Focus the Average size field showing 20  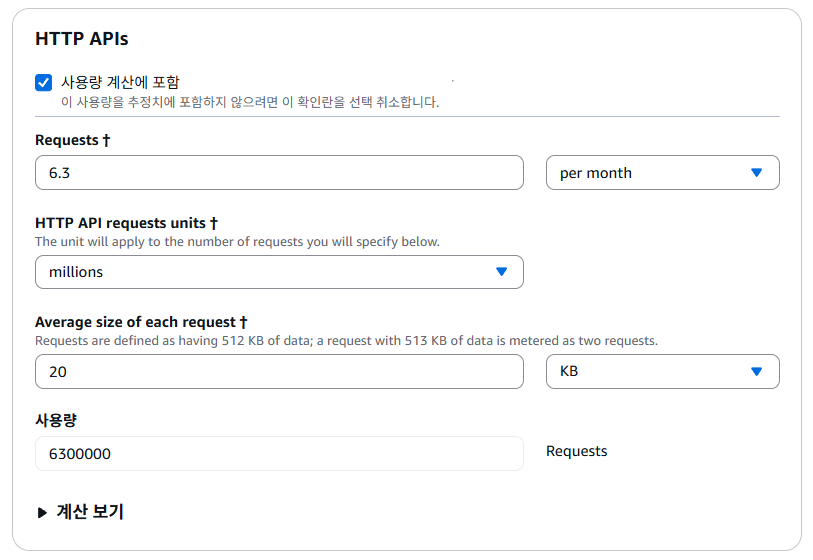coord(279,371)
